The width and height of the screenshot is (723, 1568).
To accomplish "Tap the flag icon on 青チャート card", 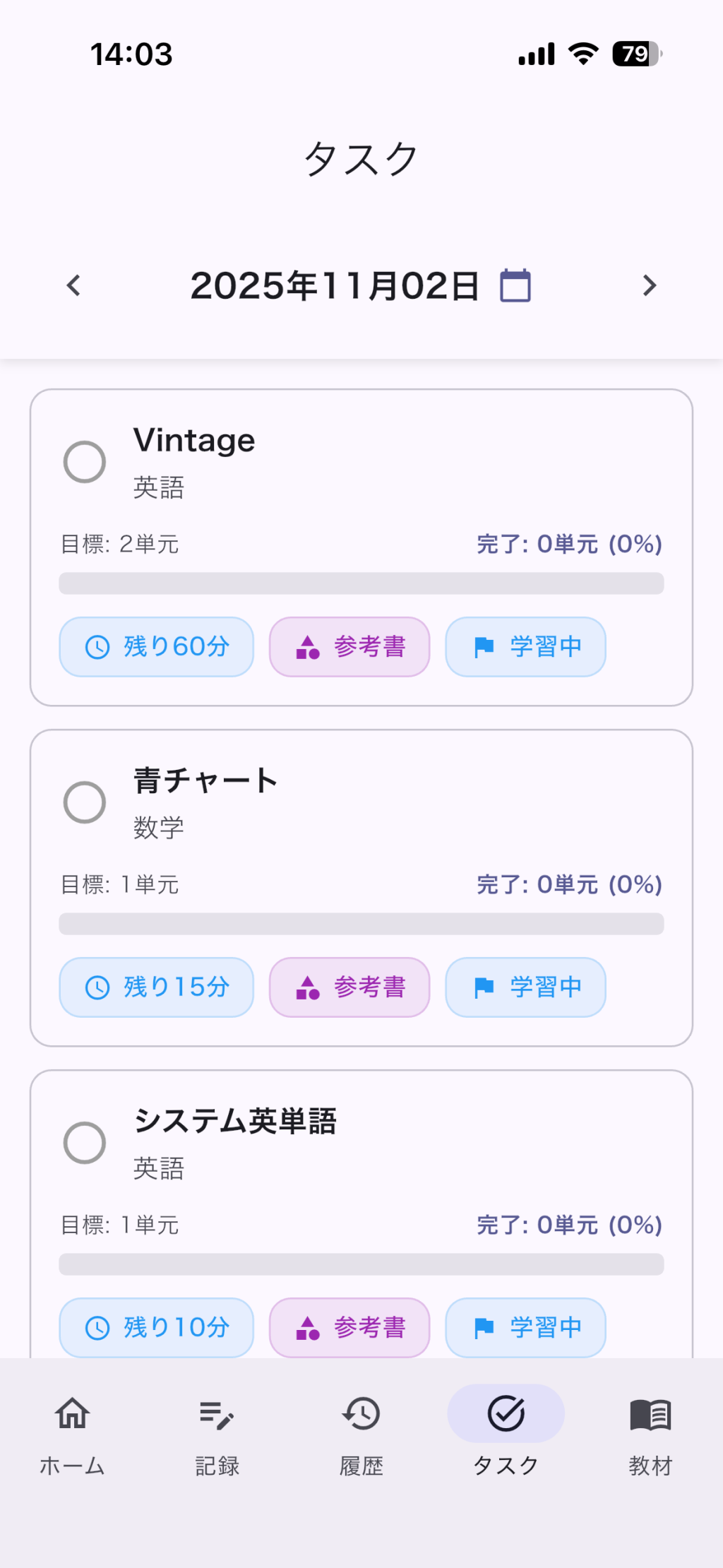I will tap(484, 987).
